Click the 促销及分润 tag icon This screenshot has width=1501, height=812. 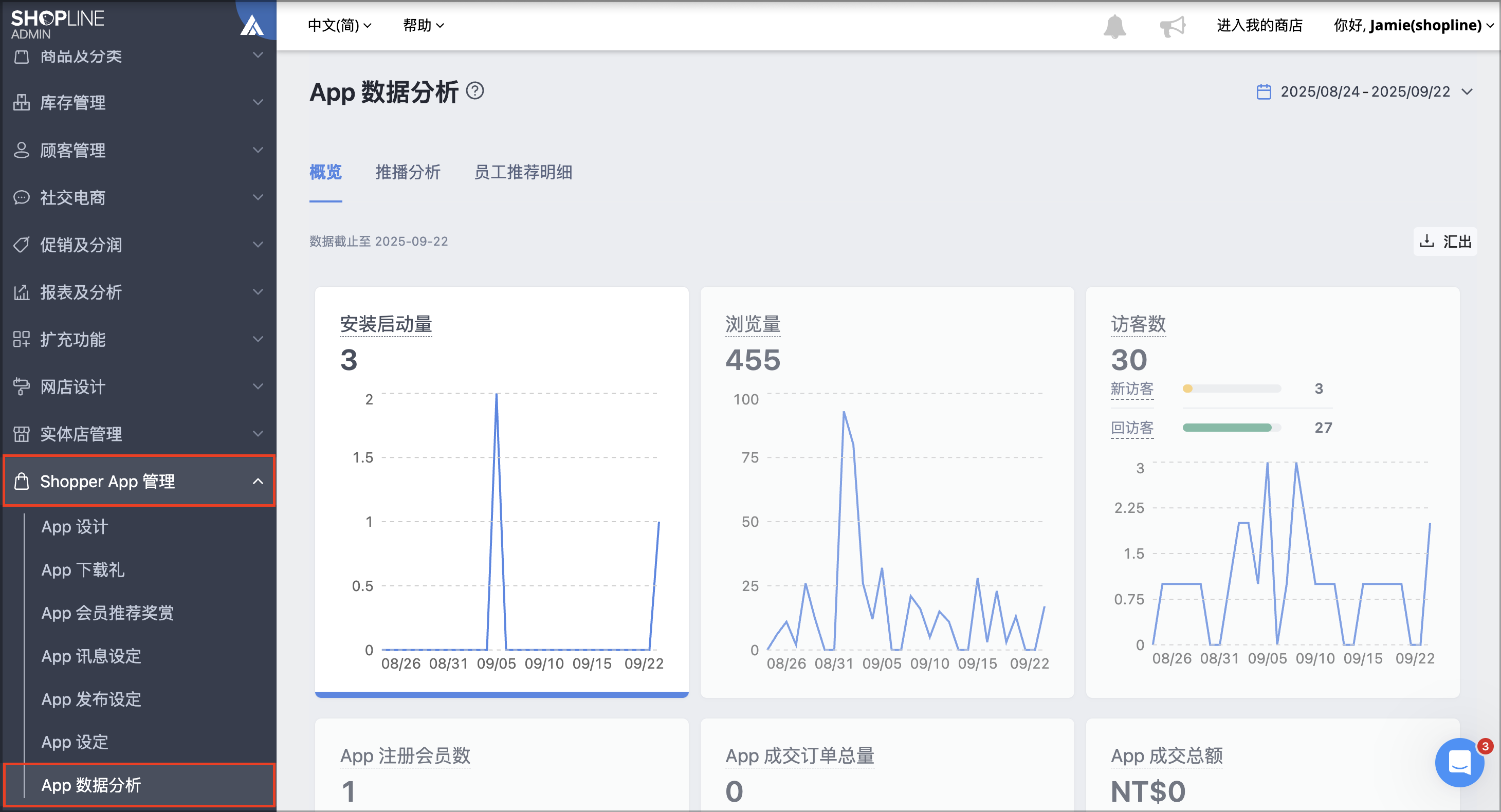(22, 245)
